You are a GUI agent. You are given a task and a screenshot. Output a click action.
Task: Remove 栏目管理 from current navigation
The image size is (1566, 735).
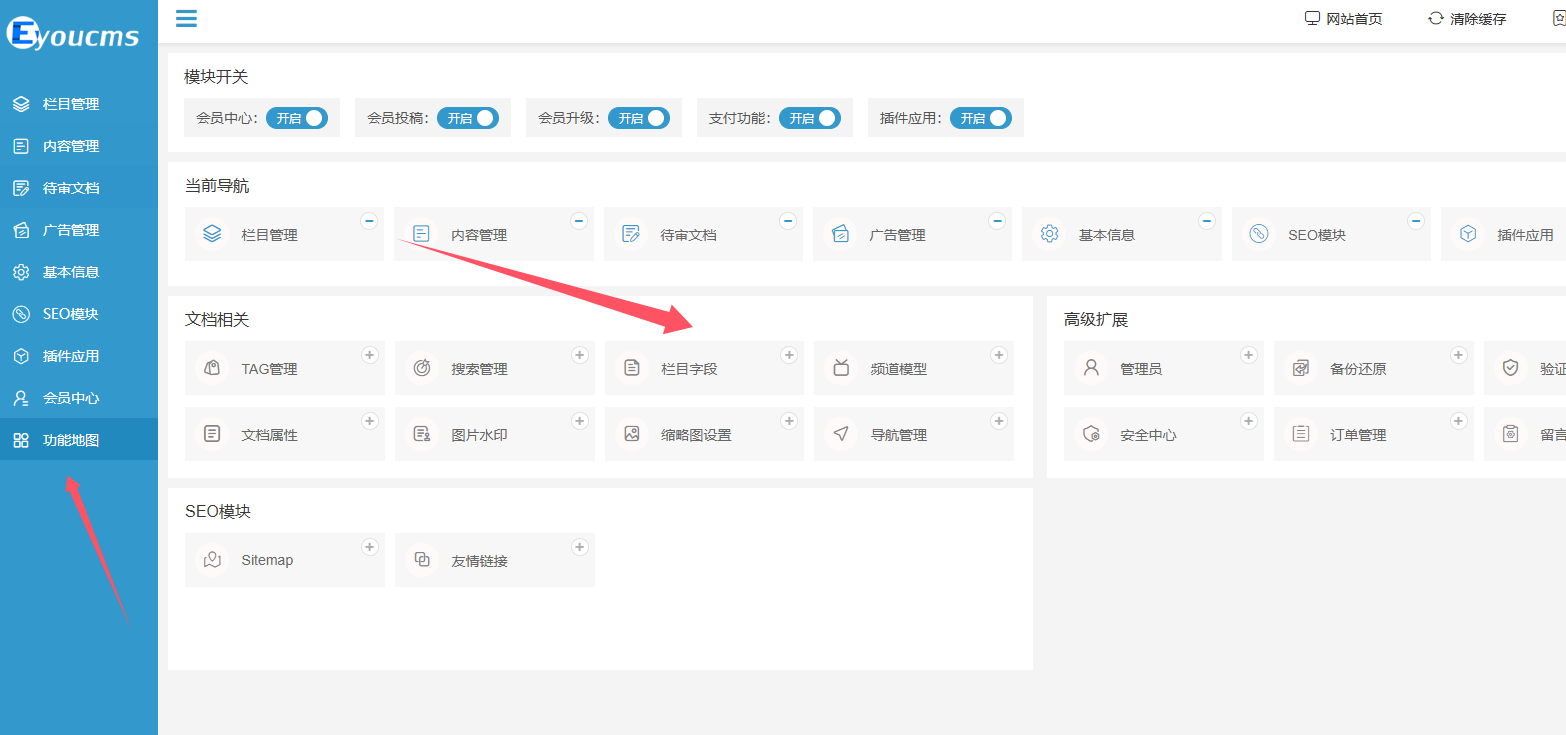click(x=369, y=221)
